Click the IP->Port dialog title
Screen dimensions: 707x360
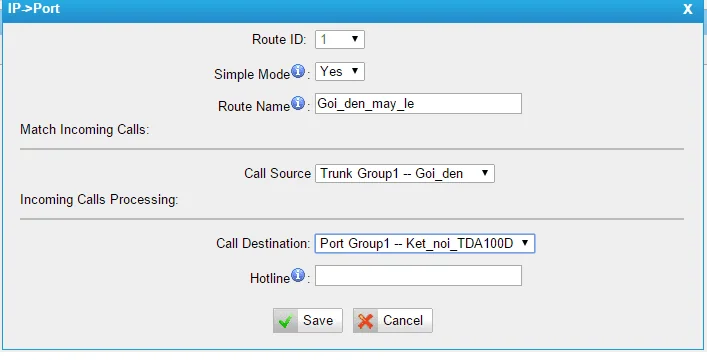point(34,8)
